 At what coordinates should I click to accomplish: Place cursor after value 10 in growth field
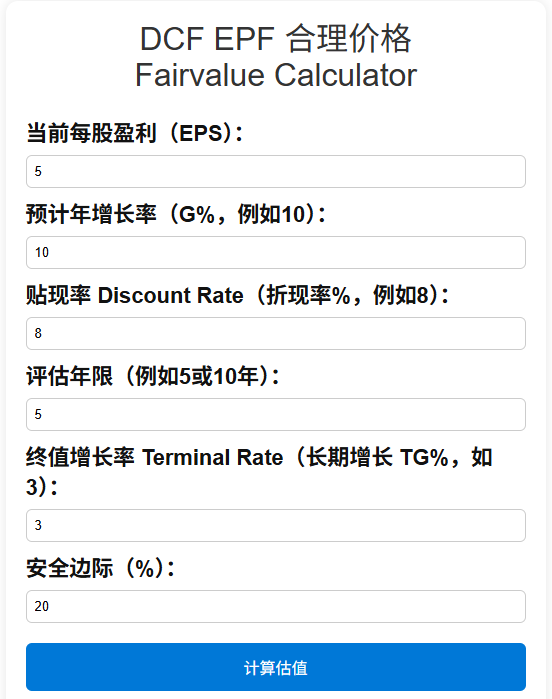click(x=50, y=252)
